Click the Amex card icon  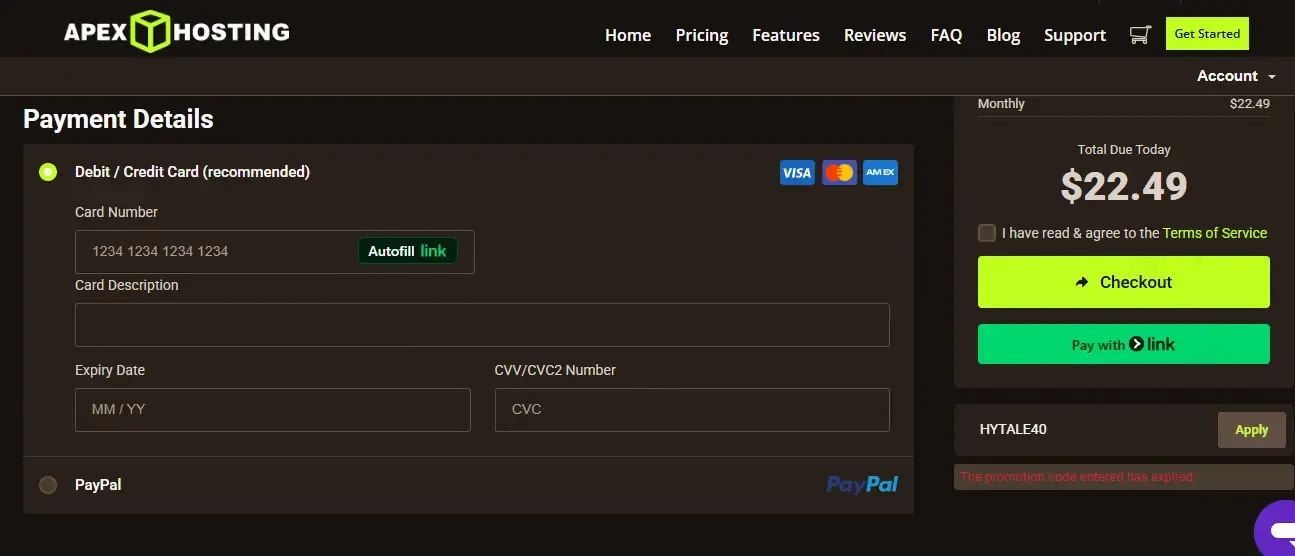[880, 173]
